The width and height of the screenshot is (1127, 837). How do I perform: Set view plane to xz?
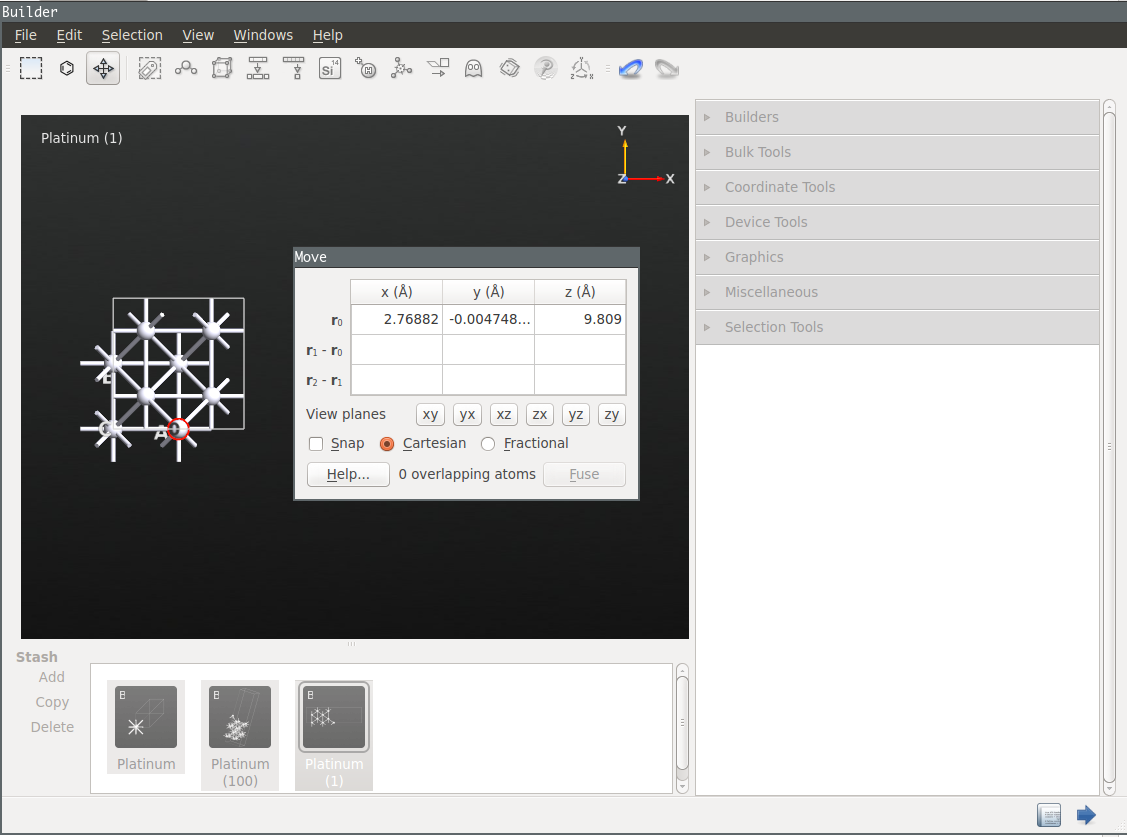click(504, 415)
